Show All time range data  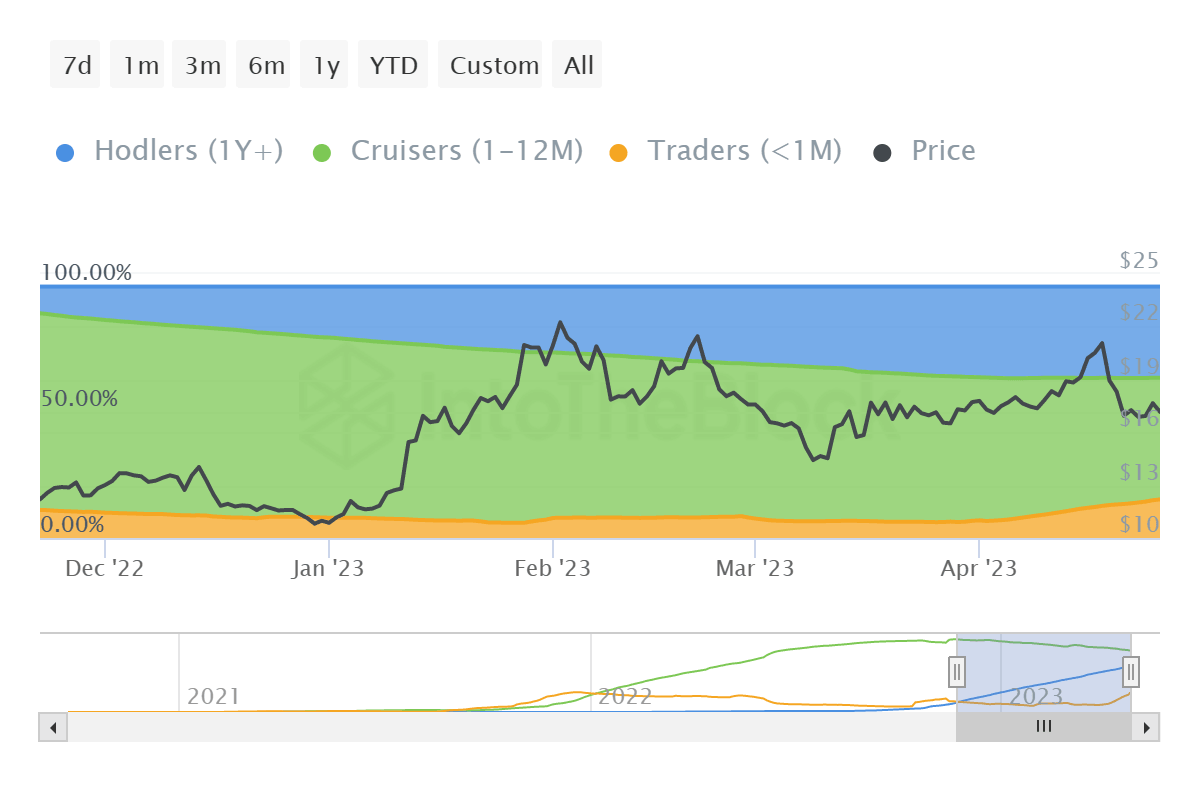point(578,65)
